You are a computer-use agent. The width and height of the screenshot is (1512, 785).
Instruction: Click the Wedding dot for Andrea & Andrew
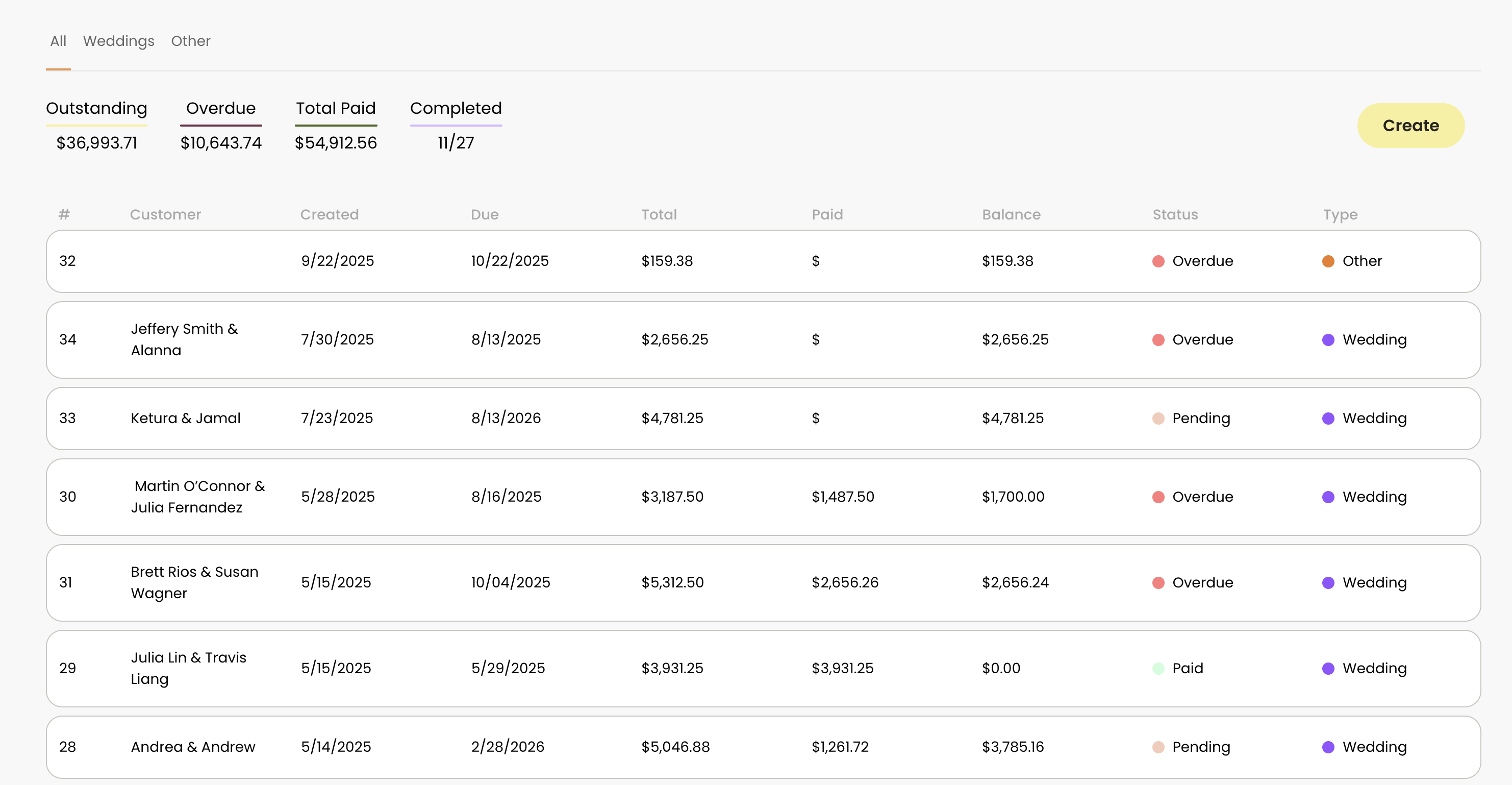(x=1328, y=747)
